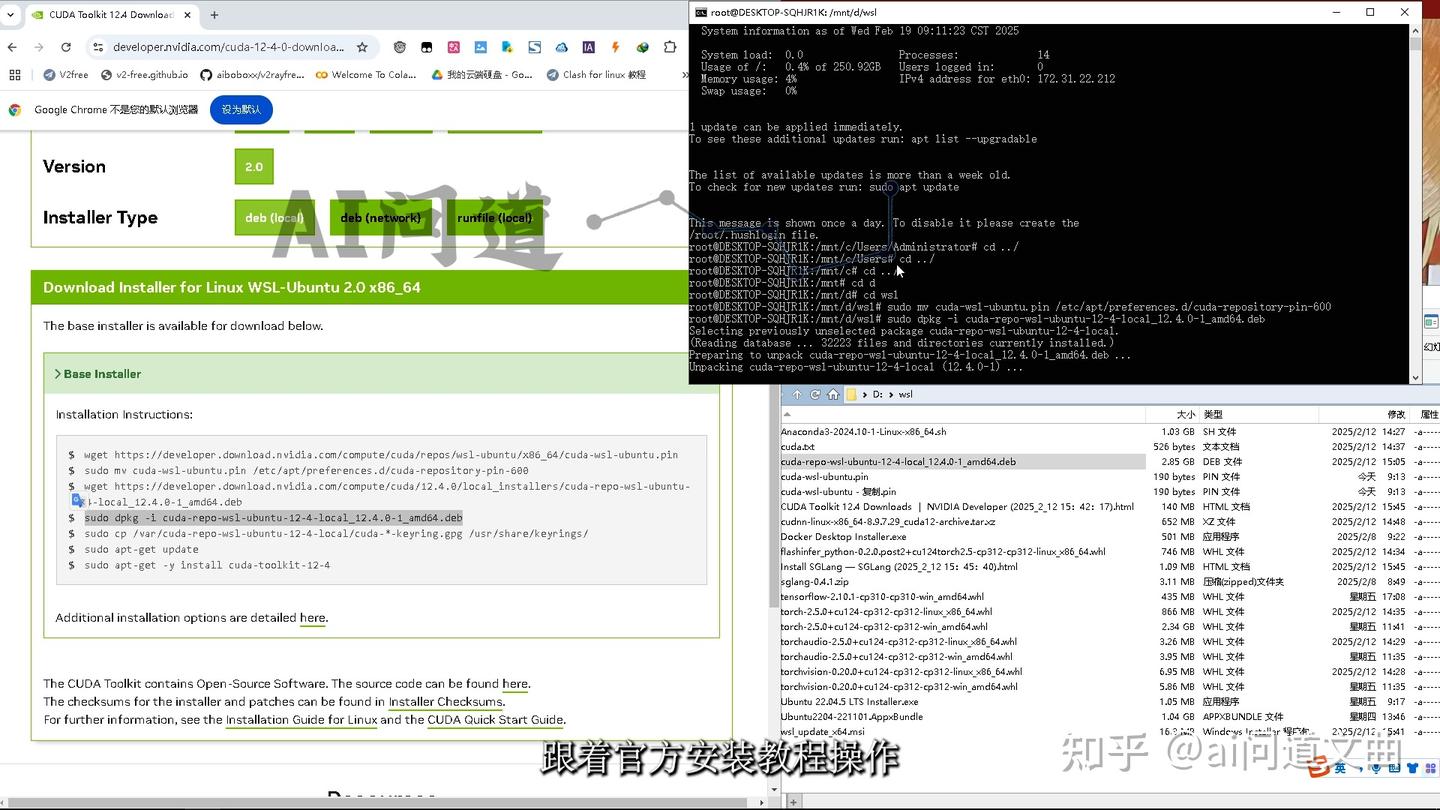This screenshot has height=810, width=1440.
Task: Click the up-arrow icon in file explorer toolbar
Action: 796,394
